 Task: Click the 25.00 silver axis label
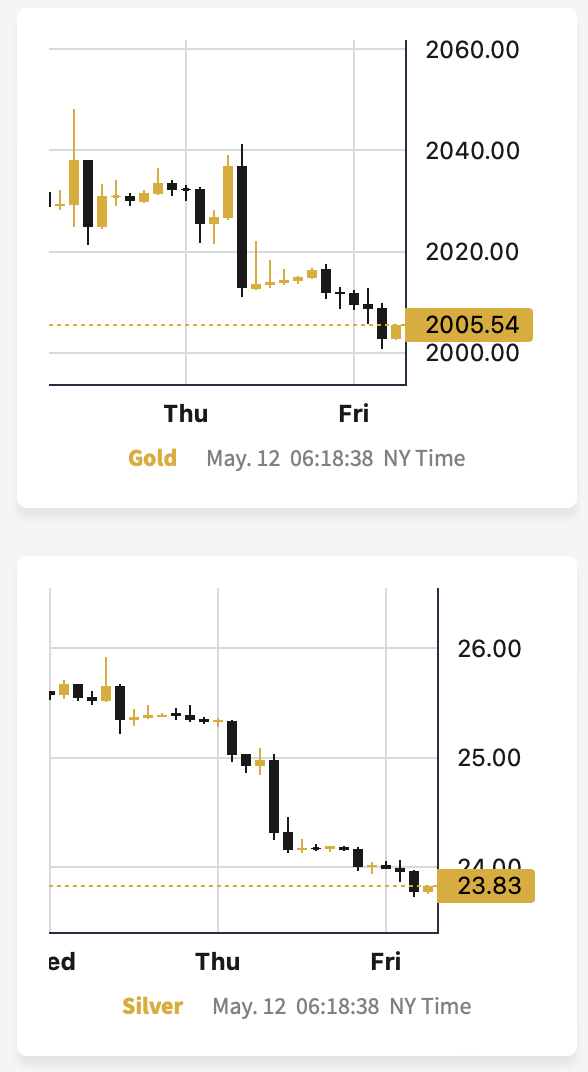pos(490,758)
